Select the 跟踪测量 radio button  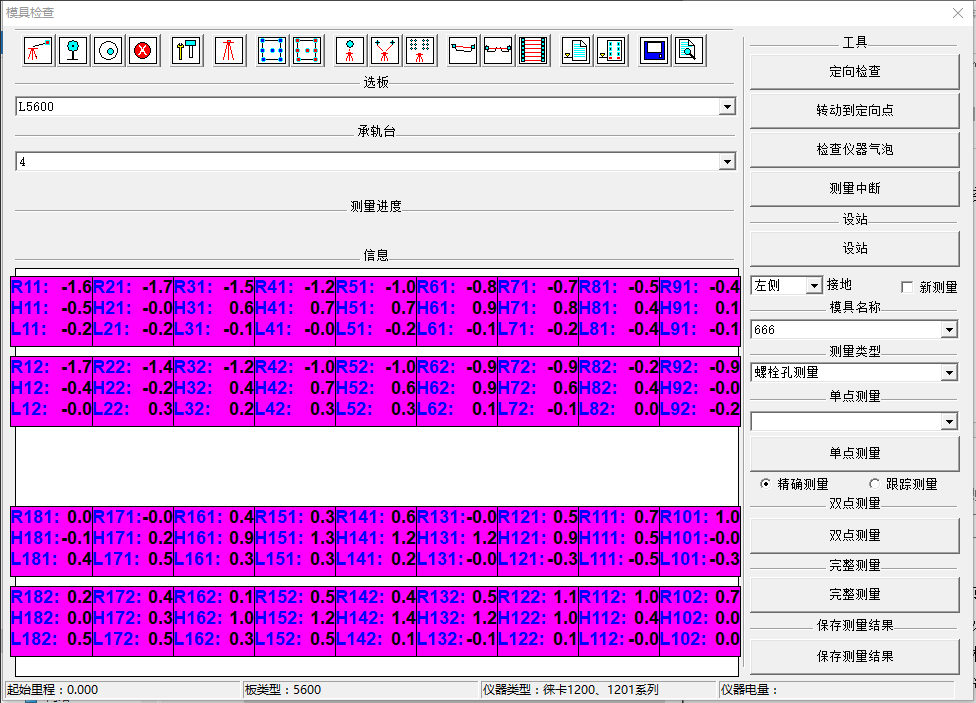point(875,484)
